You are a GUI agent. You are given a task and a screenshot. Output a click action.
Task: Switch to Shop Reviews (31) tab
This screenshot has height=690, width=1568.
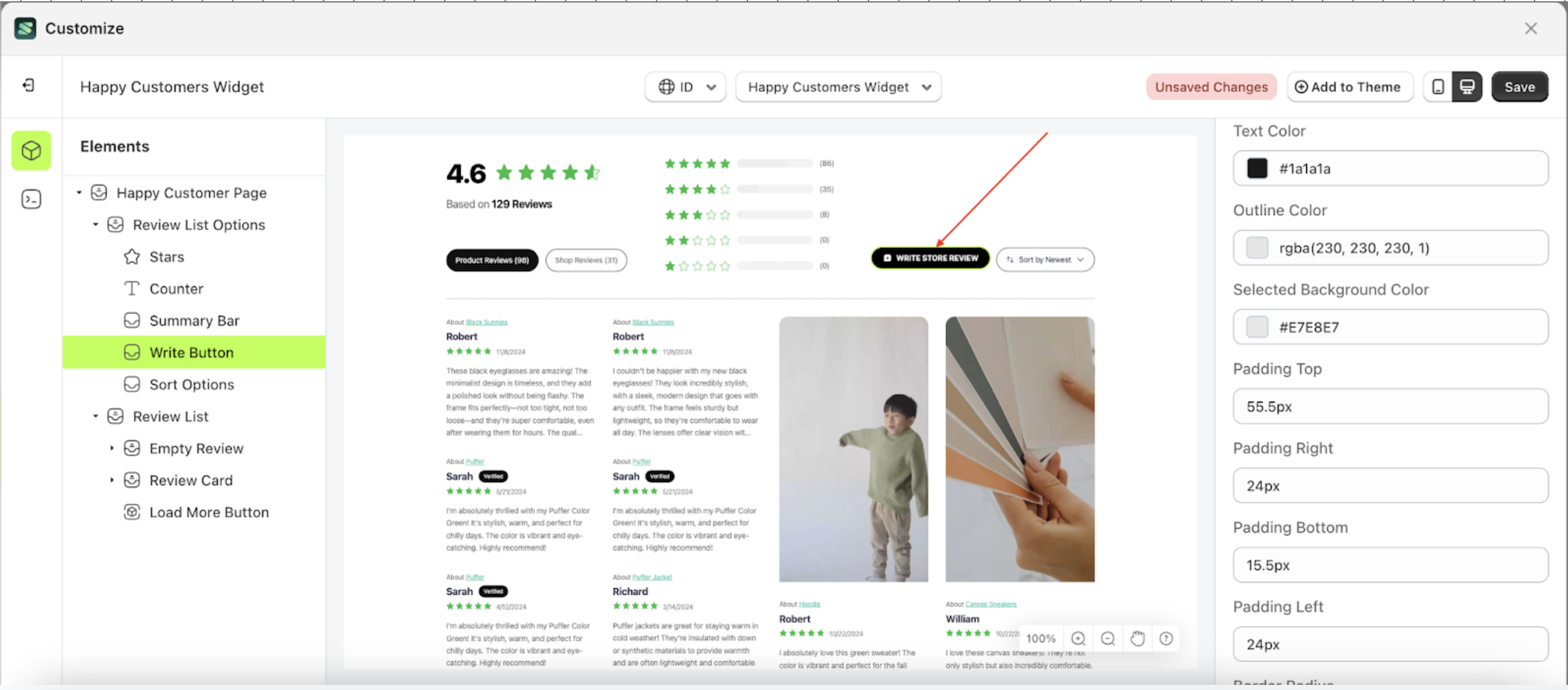585,260
